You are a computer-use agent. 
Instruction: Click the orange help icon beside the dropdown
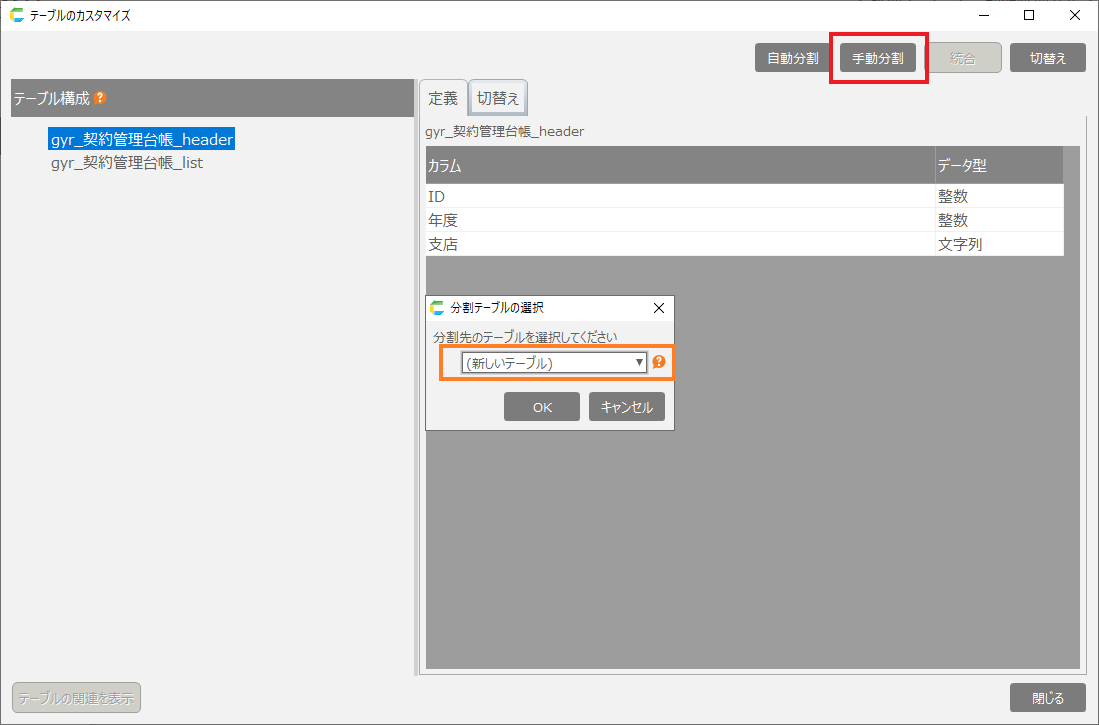tap(659, 362)
